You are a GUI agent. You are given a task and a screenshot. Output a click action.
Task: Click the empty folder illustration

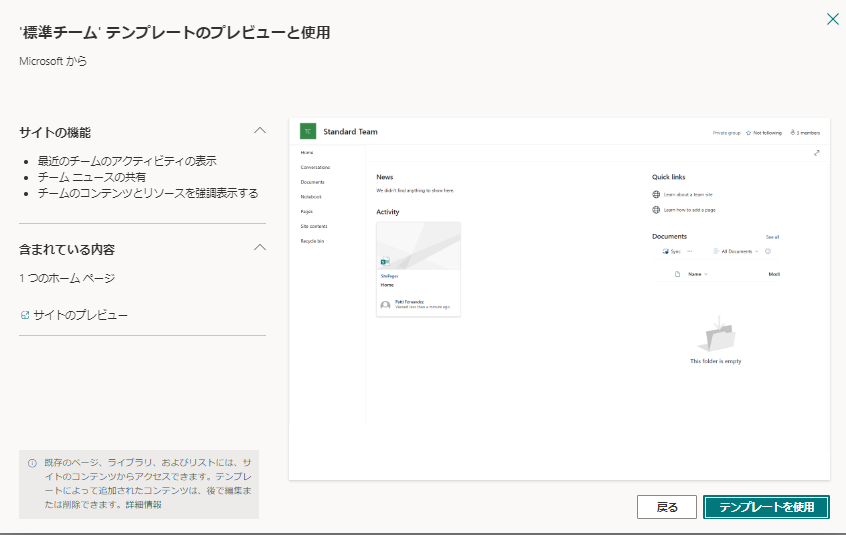(716, 334)
